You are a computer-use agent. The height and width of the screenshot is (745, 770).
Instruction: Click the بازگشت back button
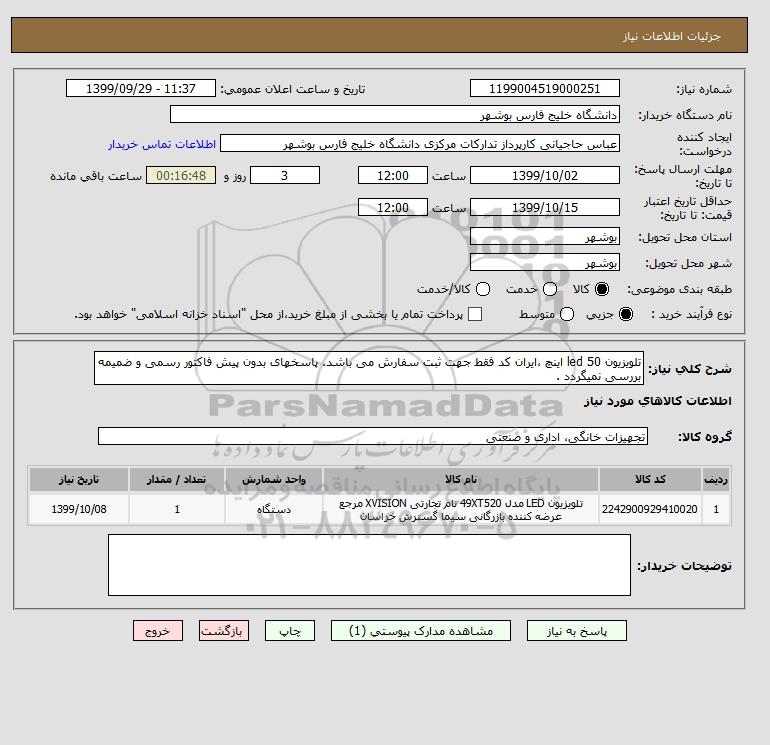click(x=224, y=631)
